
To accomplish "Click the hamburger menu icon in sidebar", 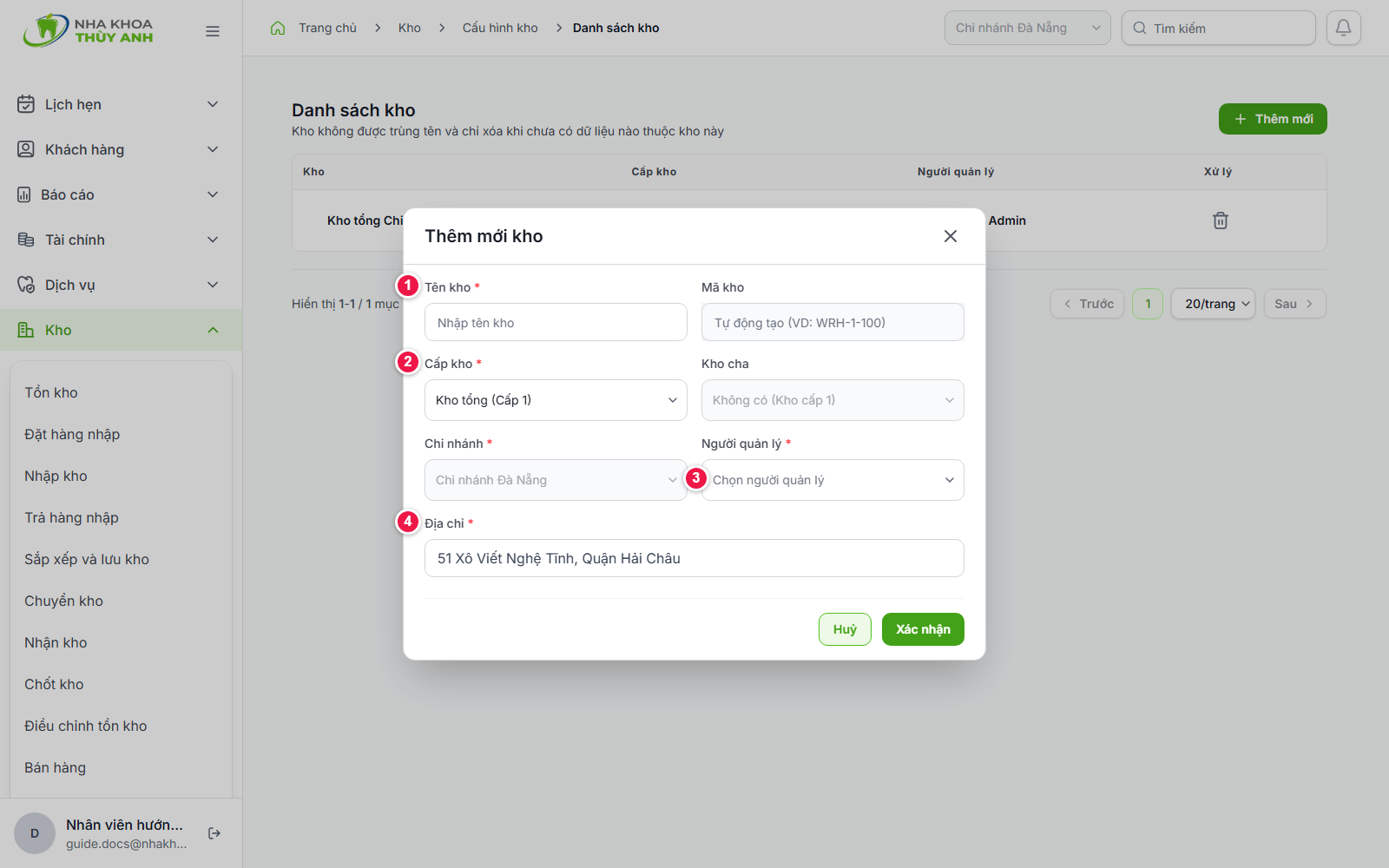I will pos(213,31).
